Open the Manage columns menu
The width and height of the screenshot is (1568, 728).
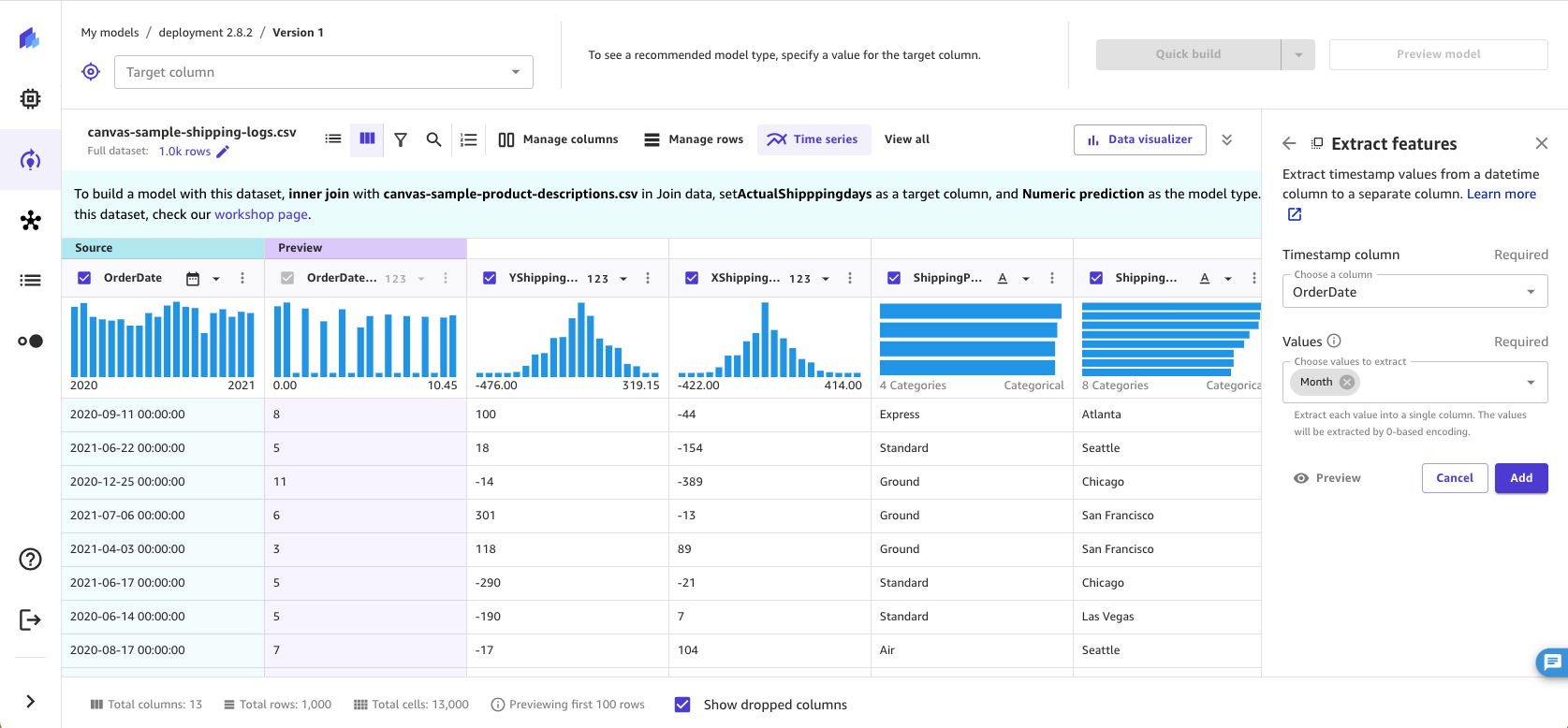(558, 139)
